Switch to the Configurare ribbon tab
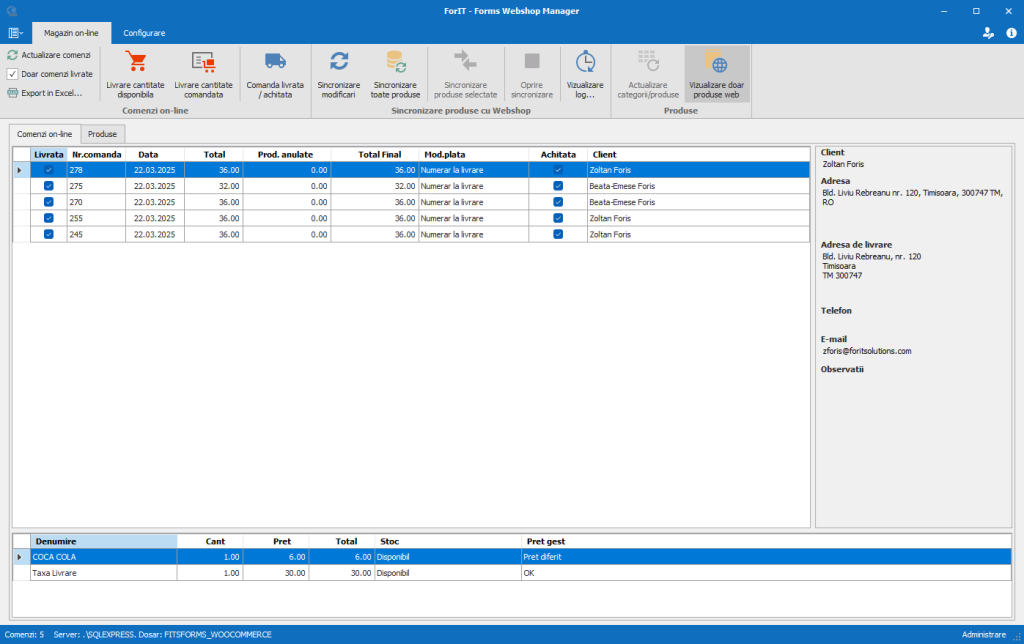 [x=144, y=33]
